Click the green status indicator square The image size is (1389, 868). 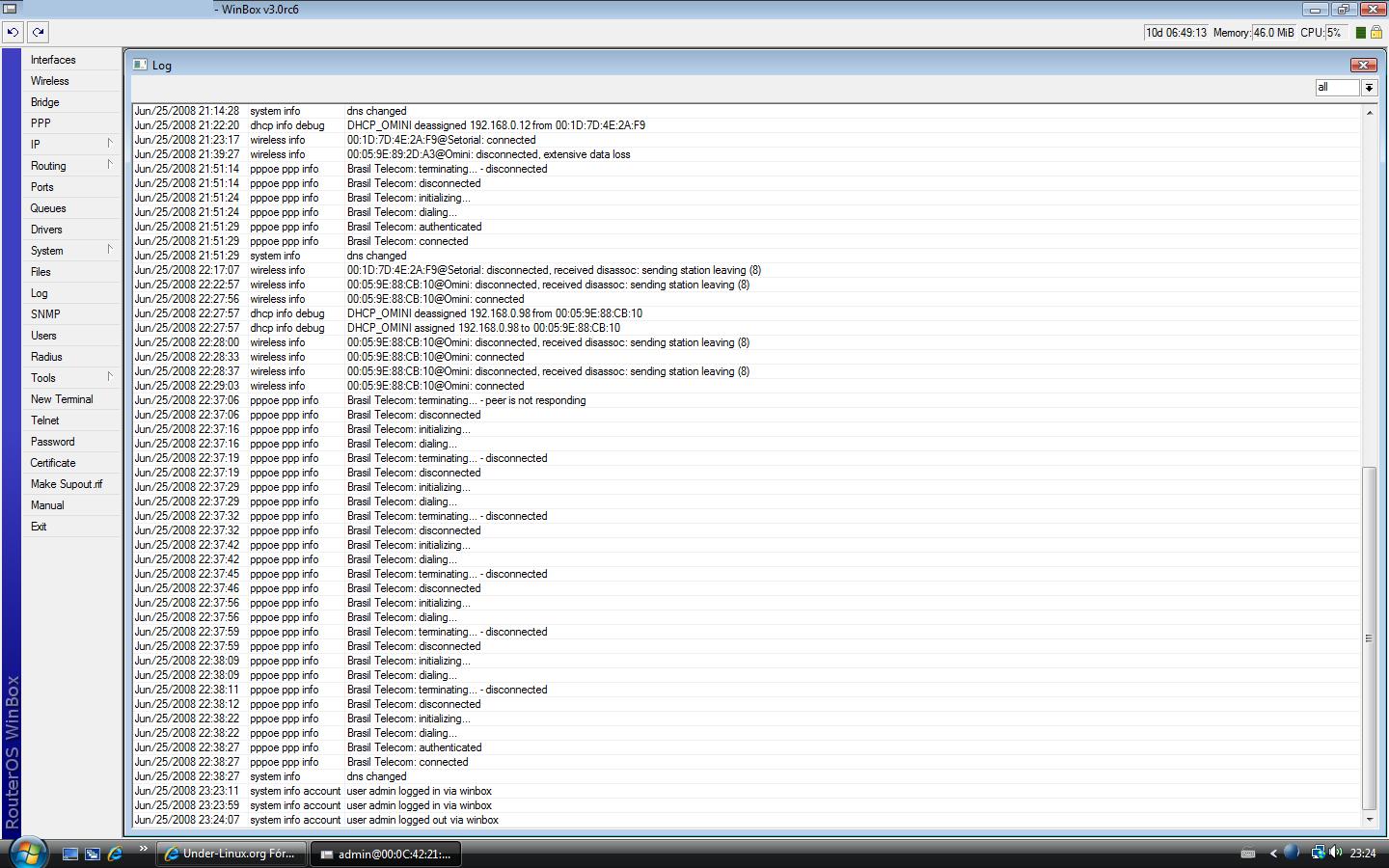[1361, 33]
